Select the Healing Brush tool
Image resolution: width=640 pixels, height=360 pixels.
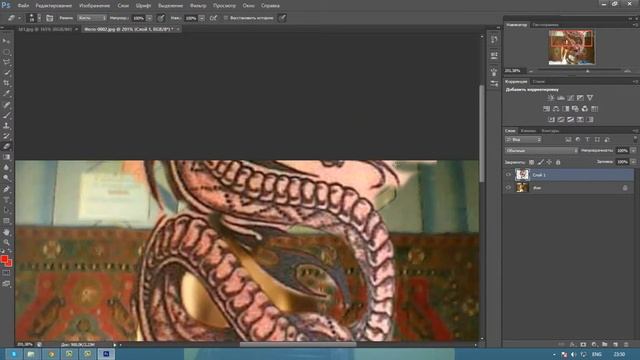[x=6, y=104]
